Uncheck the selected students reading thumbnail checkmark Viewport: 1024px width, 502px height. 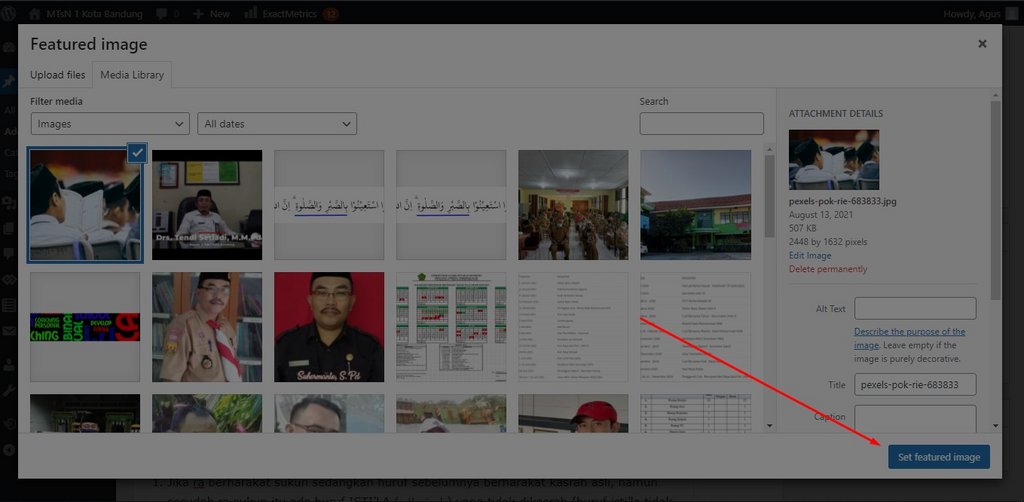[137, 153]
